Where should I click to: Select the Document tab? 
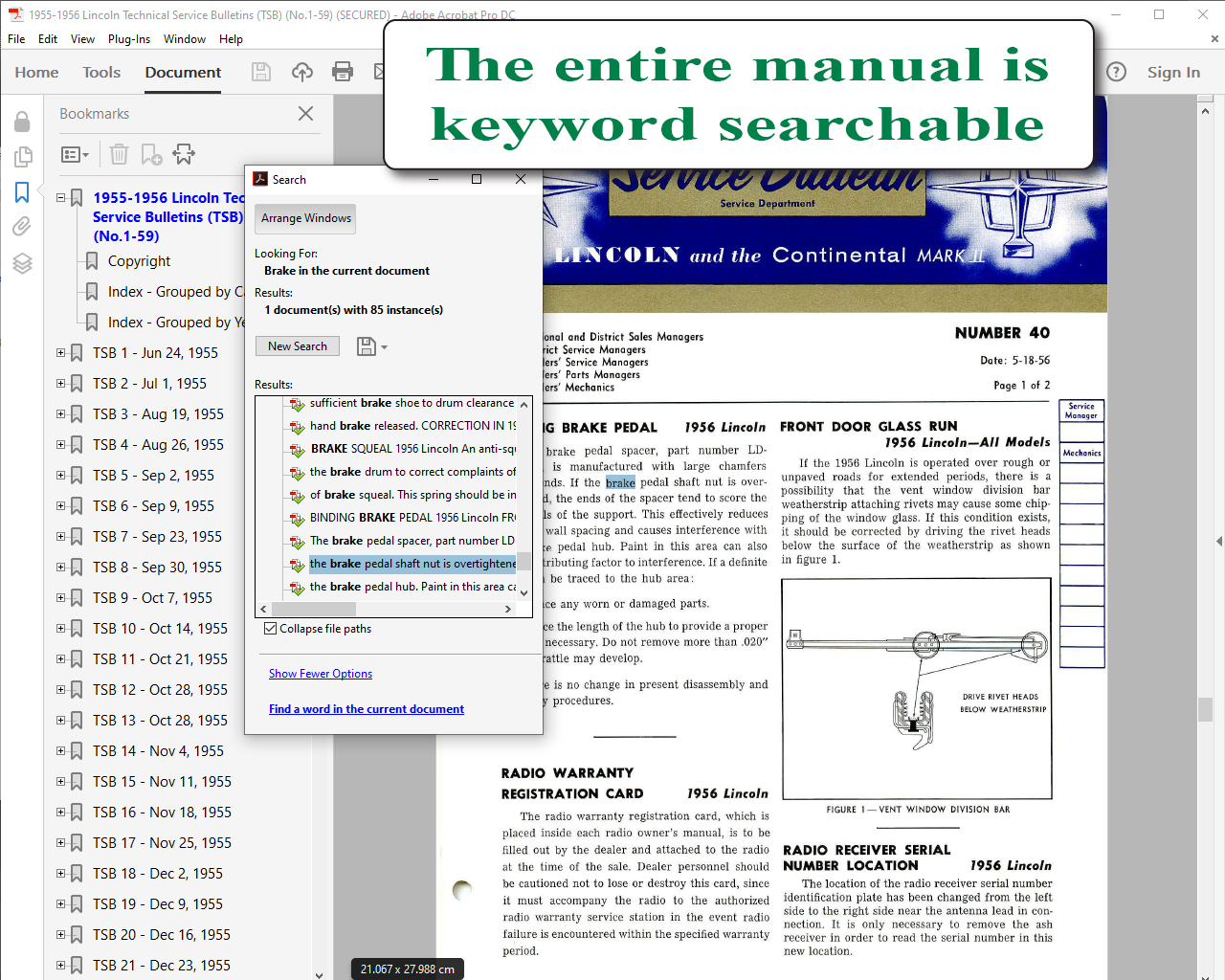[x=183, y=72]
